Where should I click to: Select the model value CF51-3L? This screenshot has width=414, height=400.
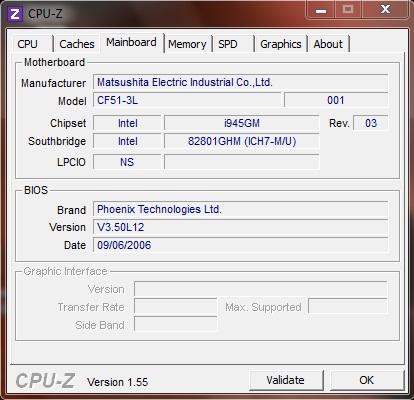tap(187, 100)
